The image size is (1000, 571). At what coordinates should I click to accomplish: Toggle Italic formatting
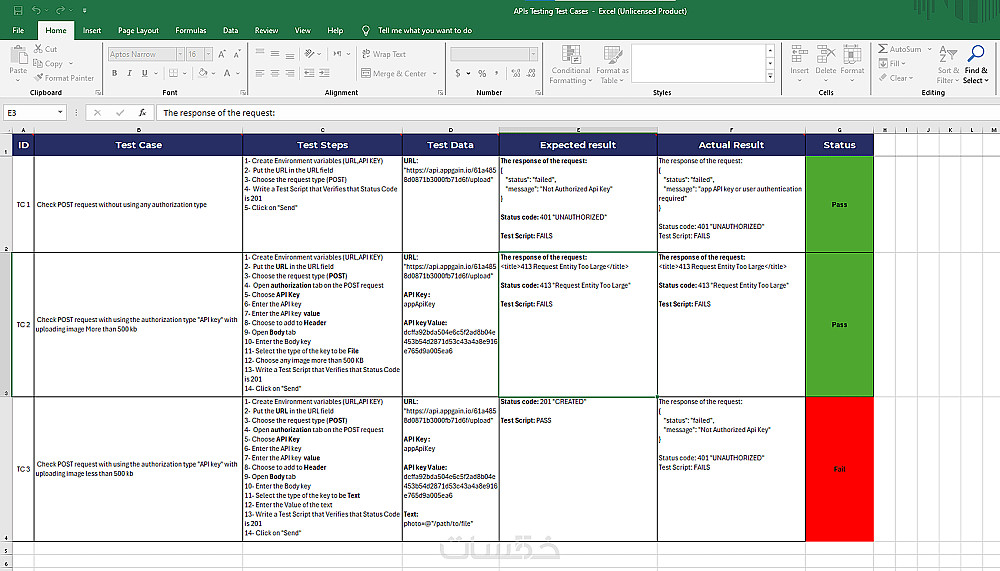[129, 73]
